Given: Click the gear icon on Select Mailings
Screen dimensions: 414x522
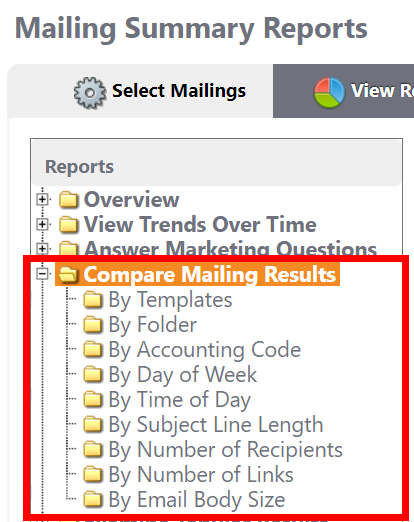Looking at the screenshot, I should [x=90, y=93].
